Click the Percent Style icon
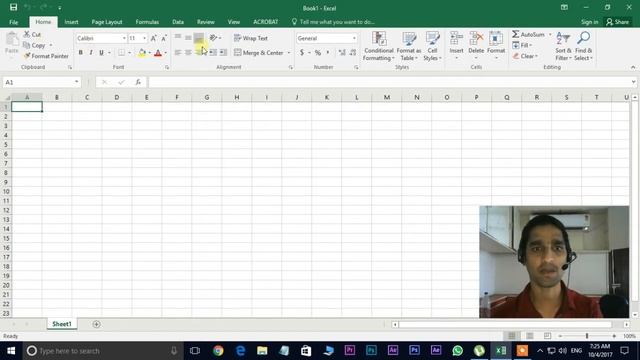Screen dimensions: 640x360 tap(318, 53)
